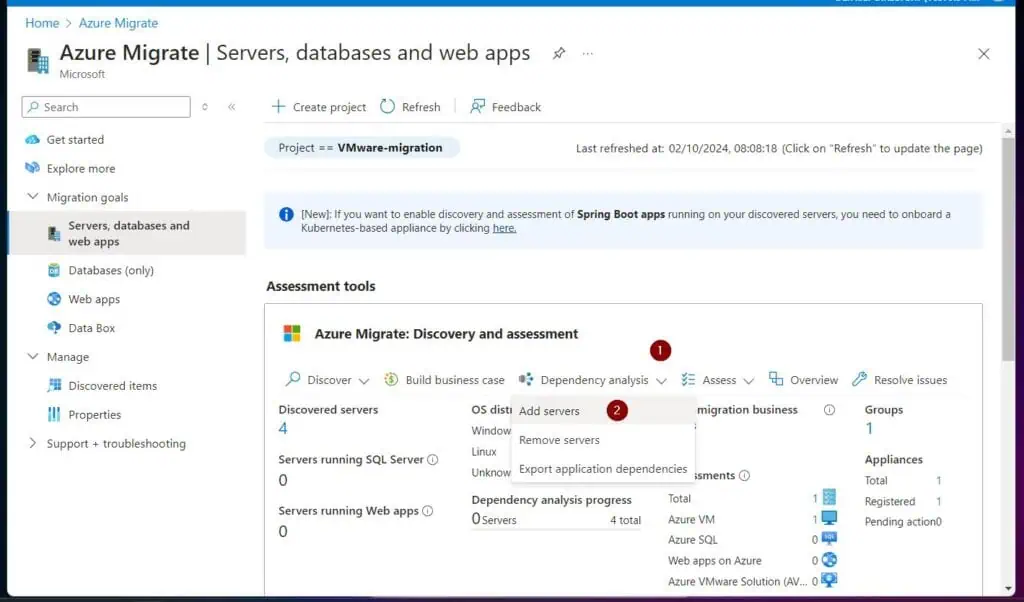The image size is (1024, 602).
Task: Click the Azure VM monitor icon in assessments
Action: click(829, 518)
